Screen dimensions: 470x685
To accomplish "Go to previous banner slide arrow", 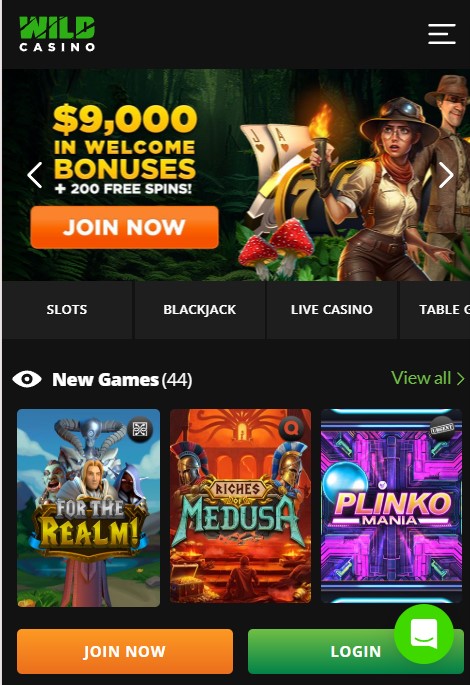I will point(35,175).
